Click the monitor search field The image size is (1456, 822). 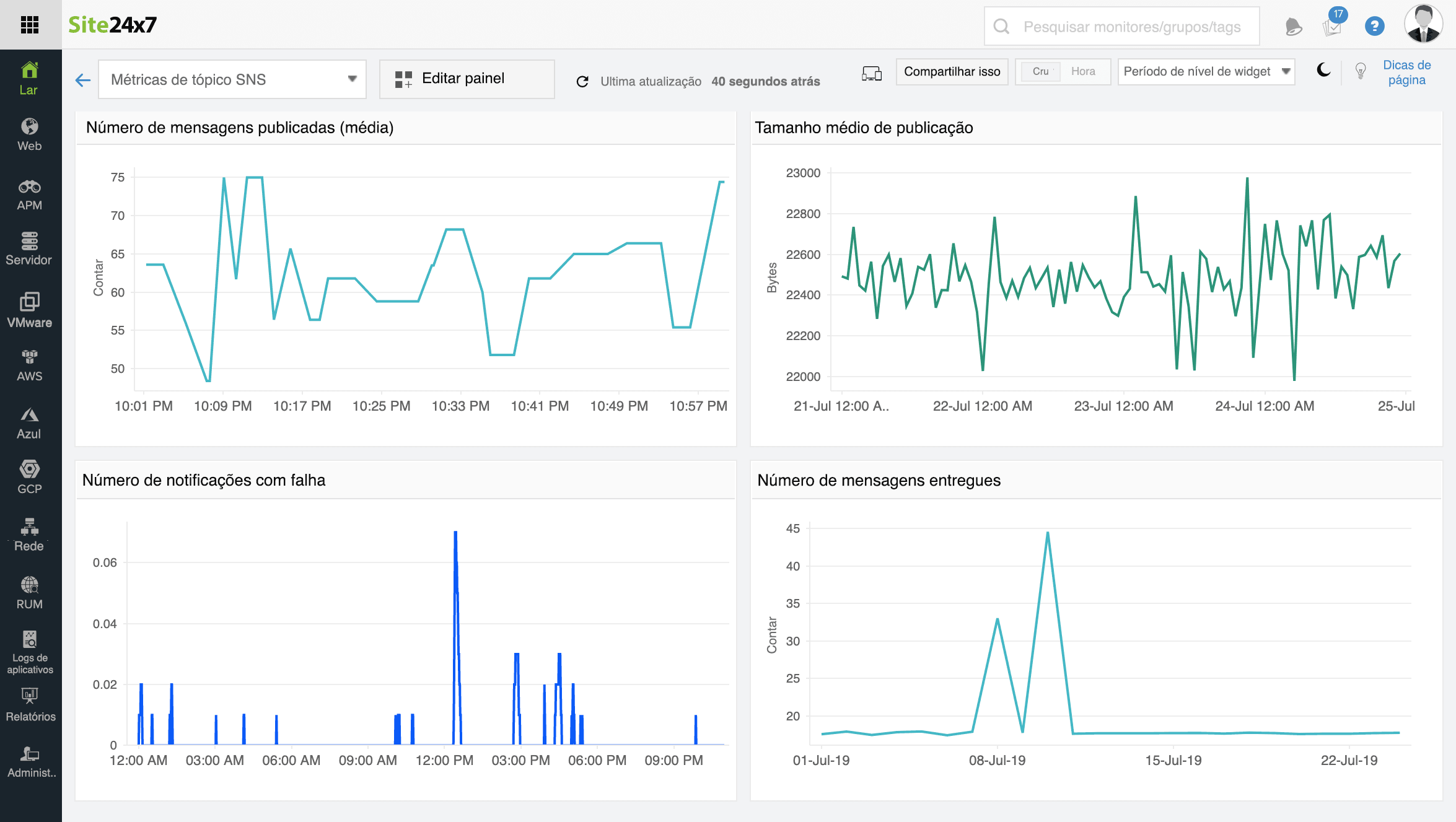(x=1121, y=25)
